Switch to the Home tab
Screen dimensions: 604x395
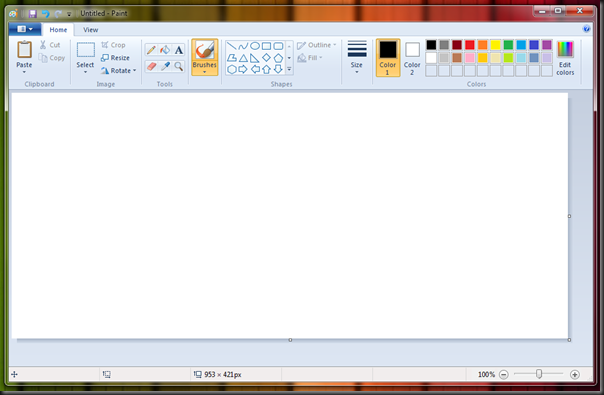(58, 30)
